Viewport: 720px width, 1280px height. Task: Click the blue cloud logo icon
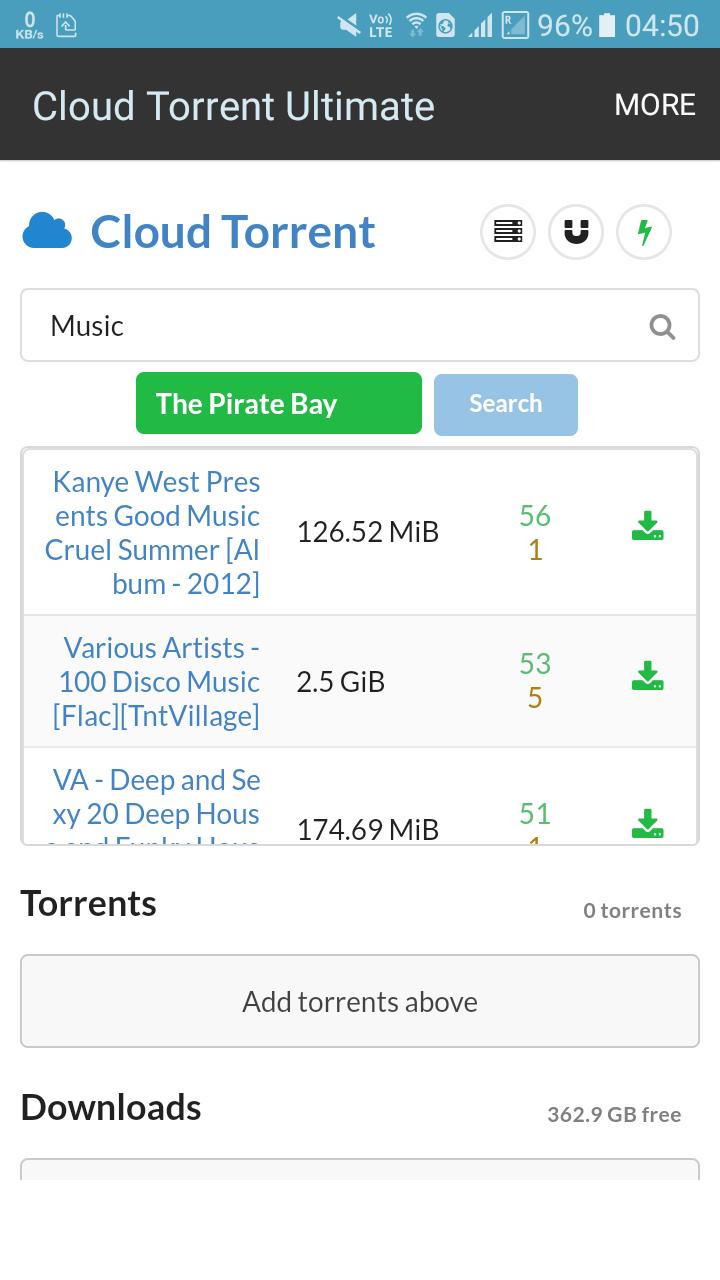[47, 231]
